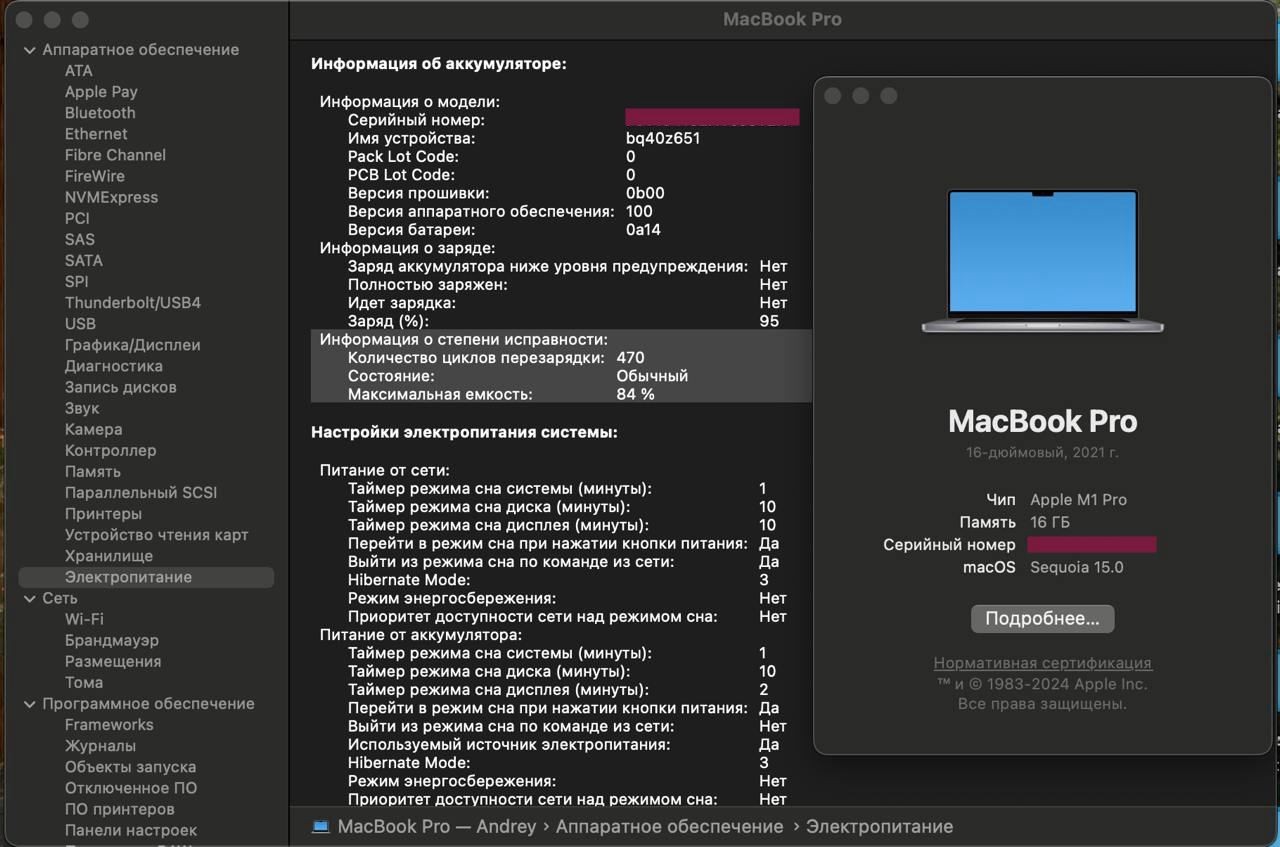Click Аппаратное обеспечение in the bottom path bar
Screen dimensions: 1280x847
click(x=669, y=827)
